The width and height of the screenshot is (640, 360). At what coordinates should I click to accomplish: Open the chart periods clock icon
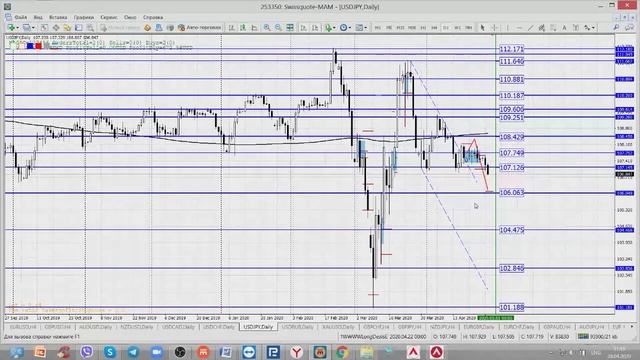(x=344, y=28)
